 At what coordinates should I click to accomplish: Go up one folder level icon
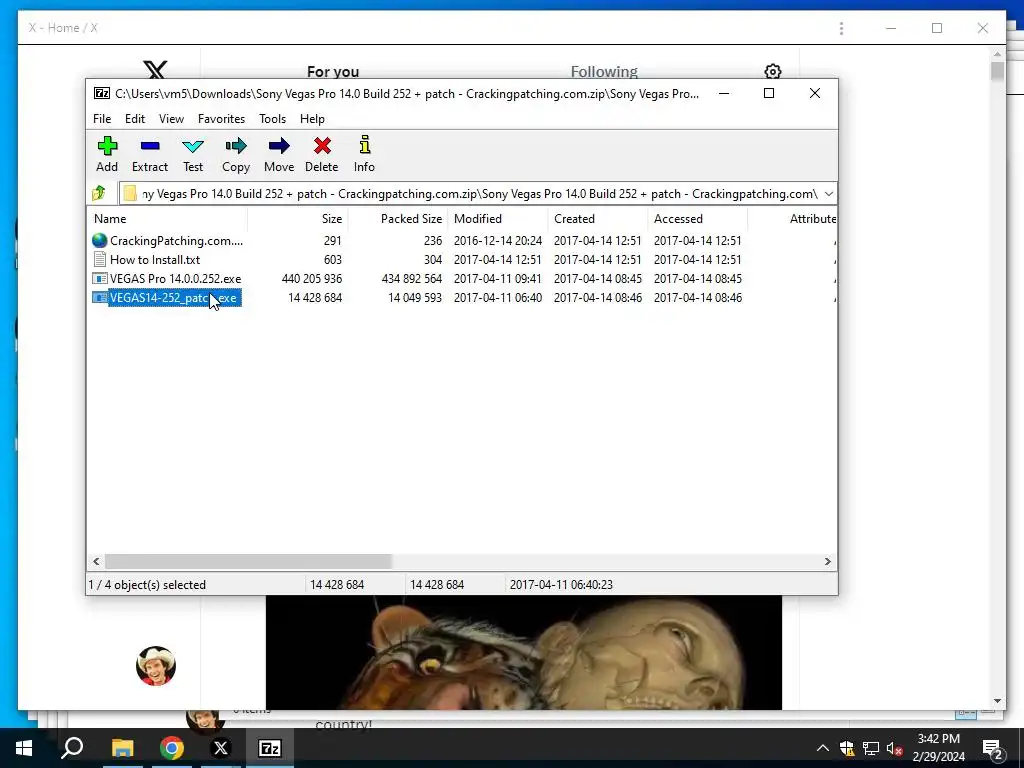tap(99, 193)
